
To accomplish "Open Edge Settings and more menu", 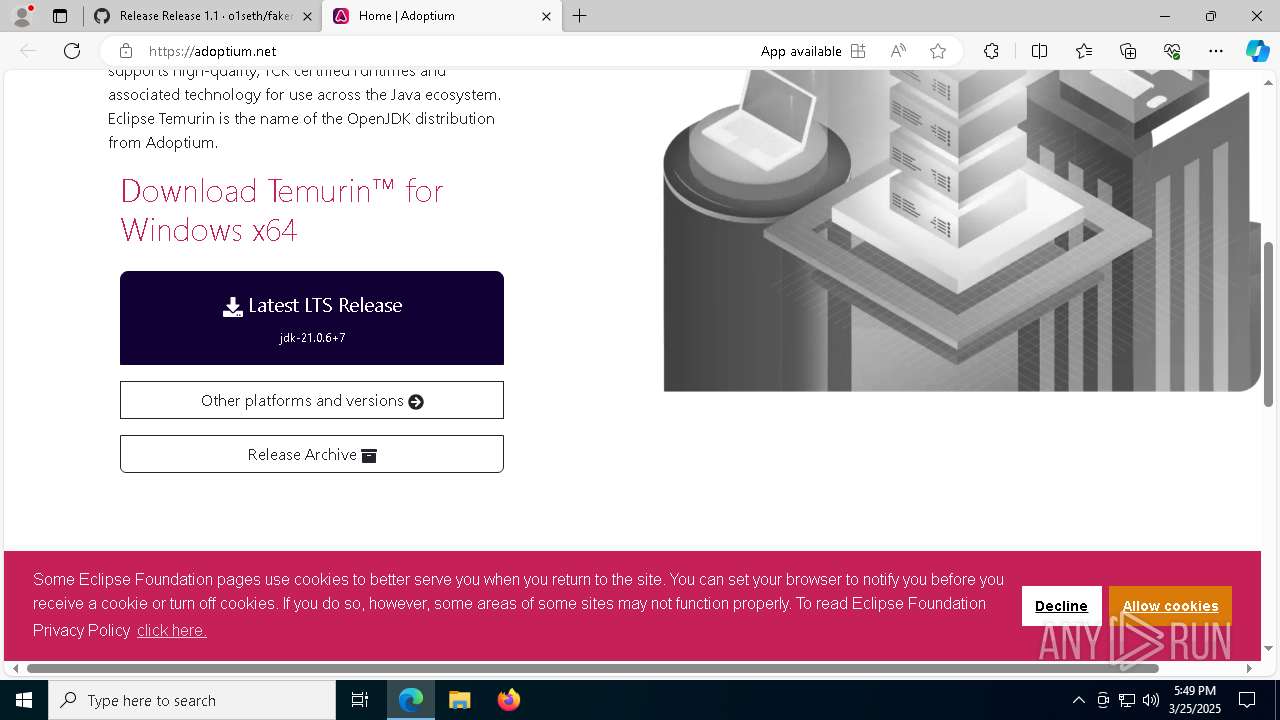I will (1216, 51).
